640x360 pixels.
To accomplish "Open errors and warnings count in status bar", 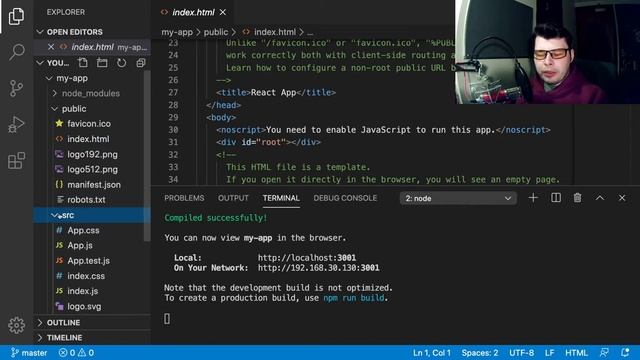I will [x=76, y=353].
